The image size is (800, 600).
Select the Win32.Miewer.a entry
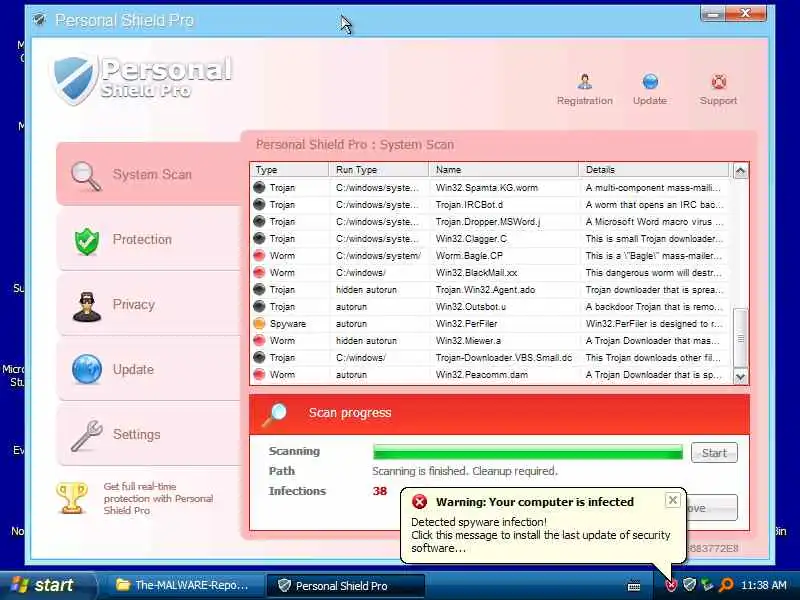click(x=490, y=341)
